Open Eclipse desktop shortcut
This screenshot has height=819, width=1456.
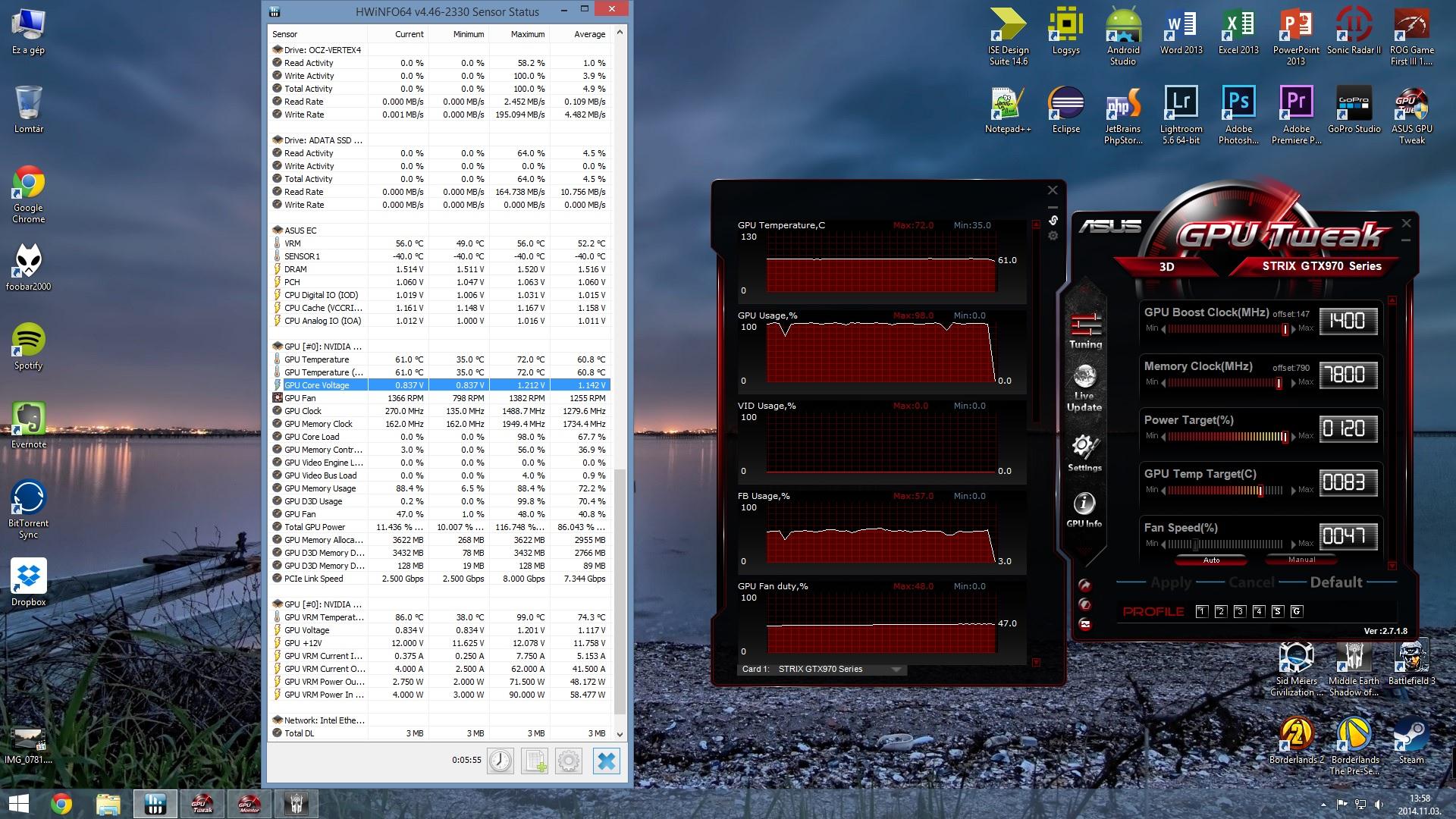1065,109
